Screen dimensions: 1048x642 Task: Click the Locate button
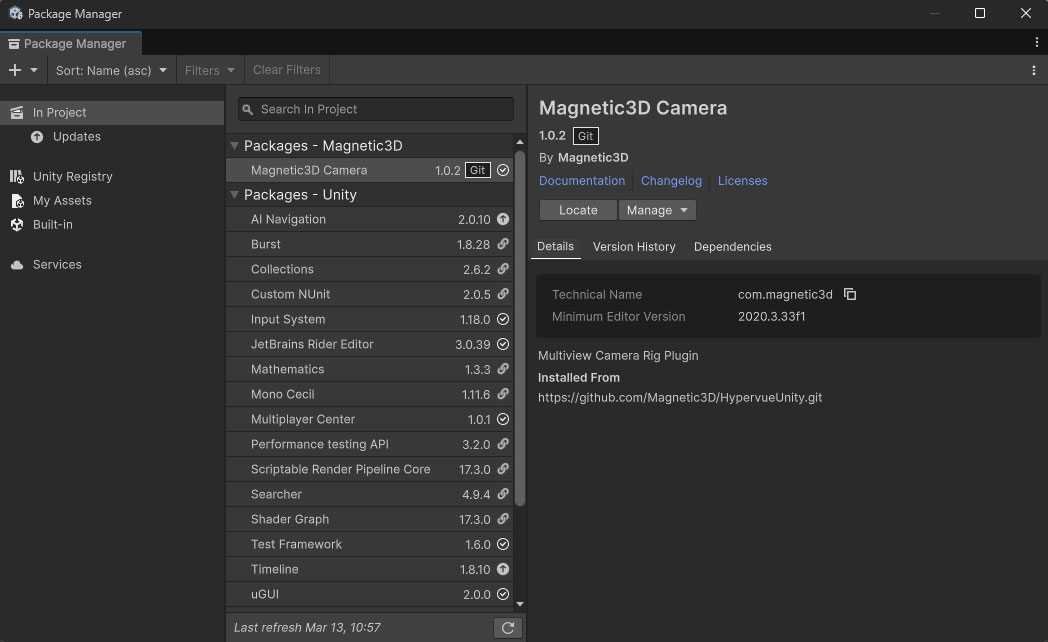[x=577, y=210]
